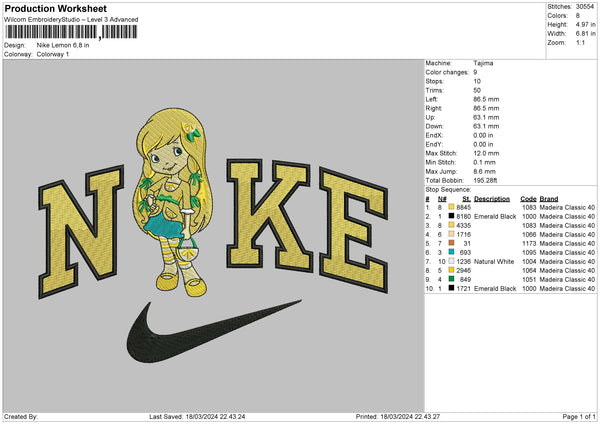Select the embroidered letter K
Viewport: 600px width, 424px height.
coord(263,214)
